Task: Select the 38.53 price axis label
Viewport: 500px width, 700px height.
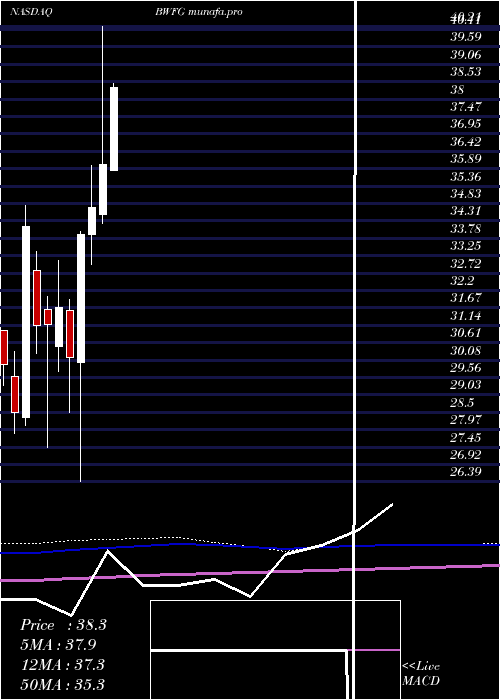Action: (x=465, y=72)
